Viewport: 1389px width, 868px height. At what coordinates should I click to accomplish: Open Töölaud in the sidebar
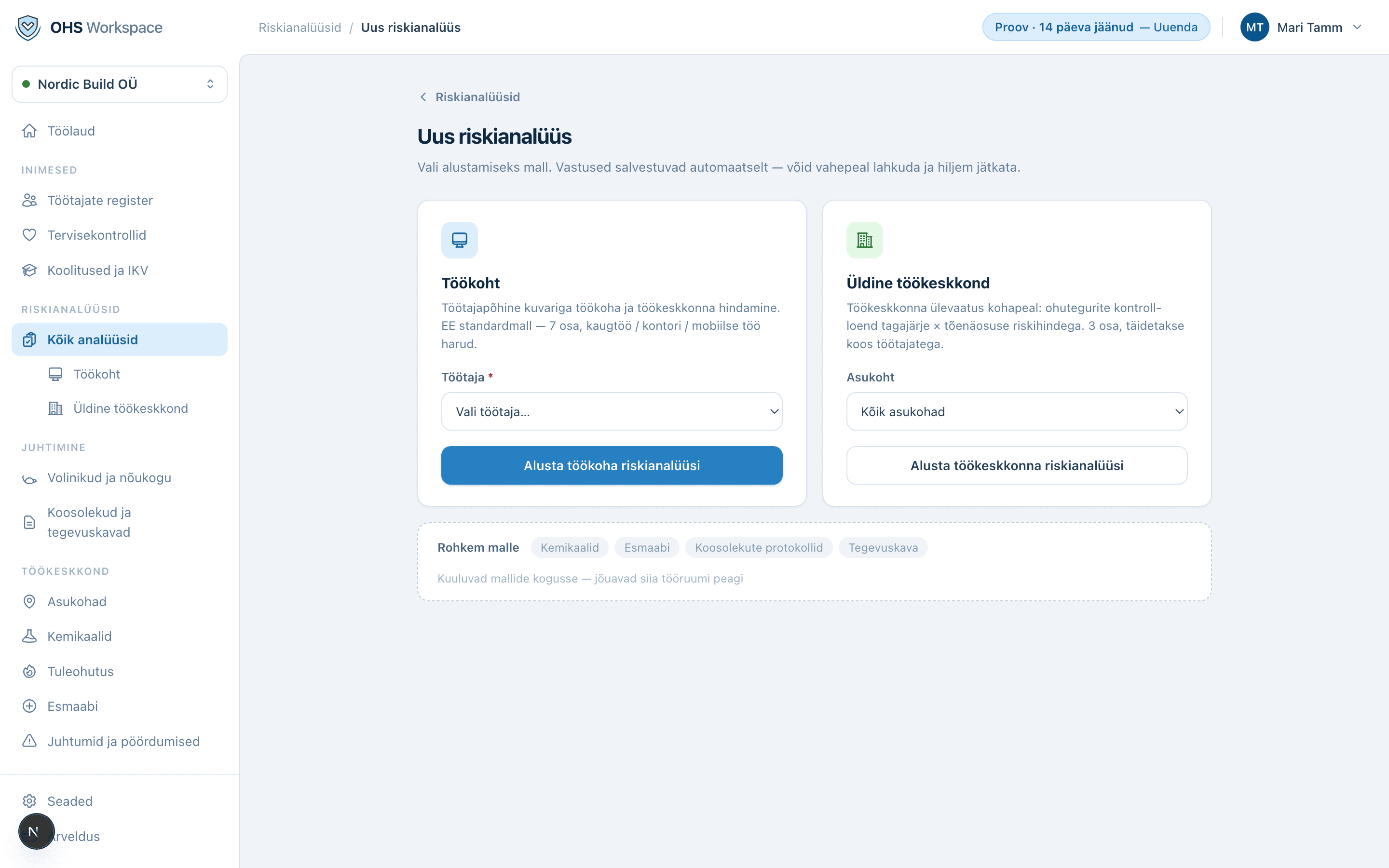point(120,131)
